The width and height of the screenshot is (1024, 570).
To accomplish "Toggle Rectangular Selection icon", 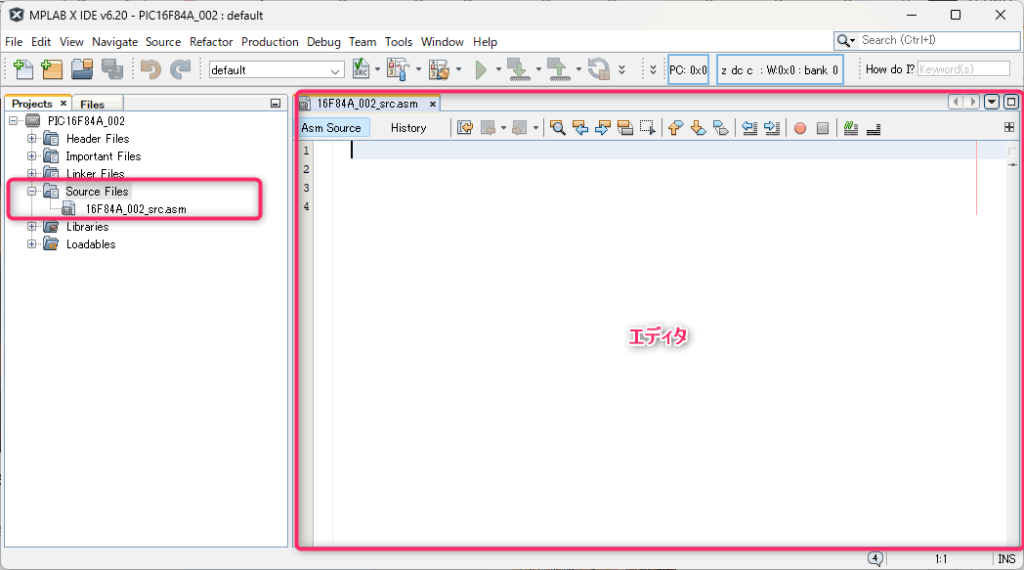I will coord(648,128).
